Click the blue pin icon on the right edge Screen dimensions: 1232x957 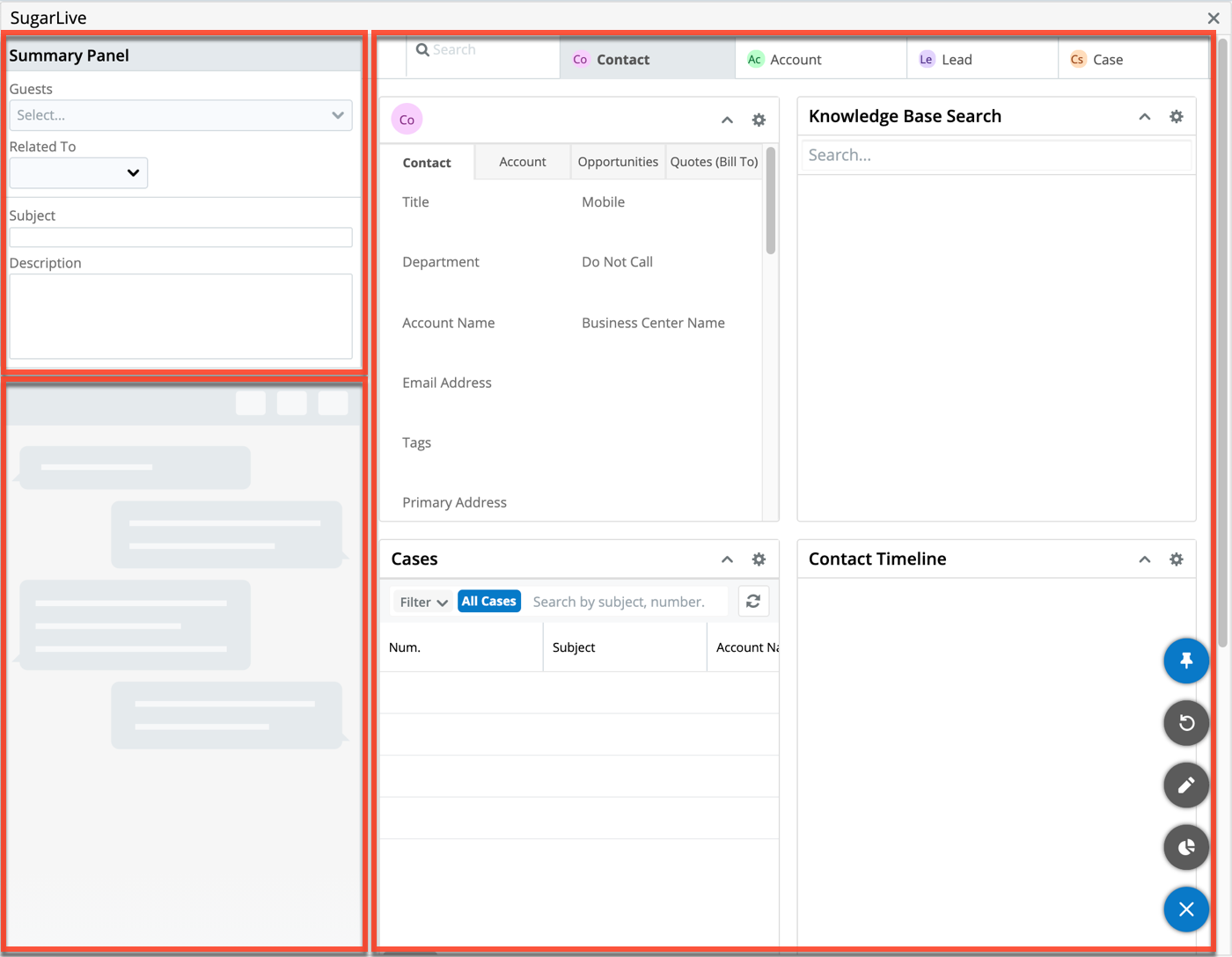[1185, 661]
